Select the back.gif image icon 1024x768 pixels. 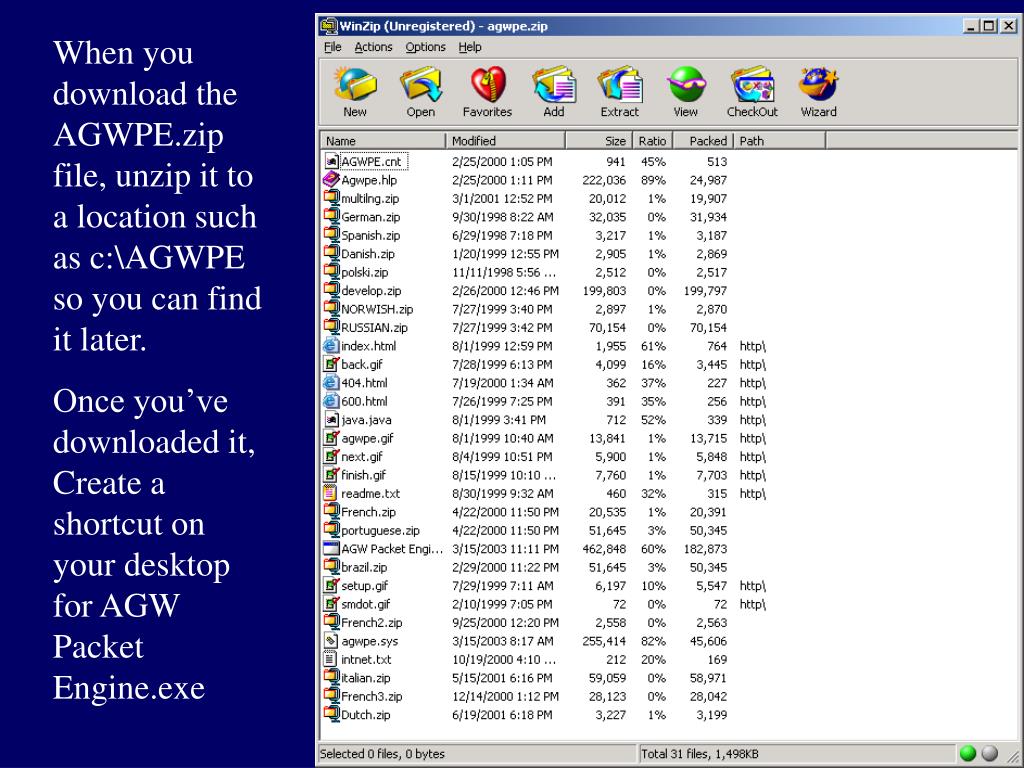click(x=331, y=364)
